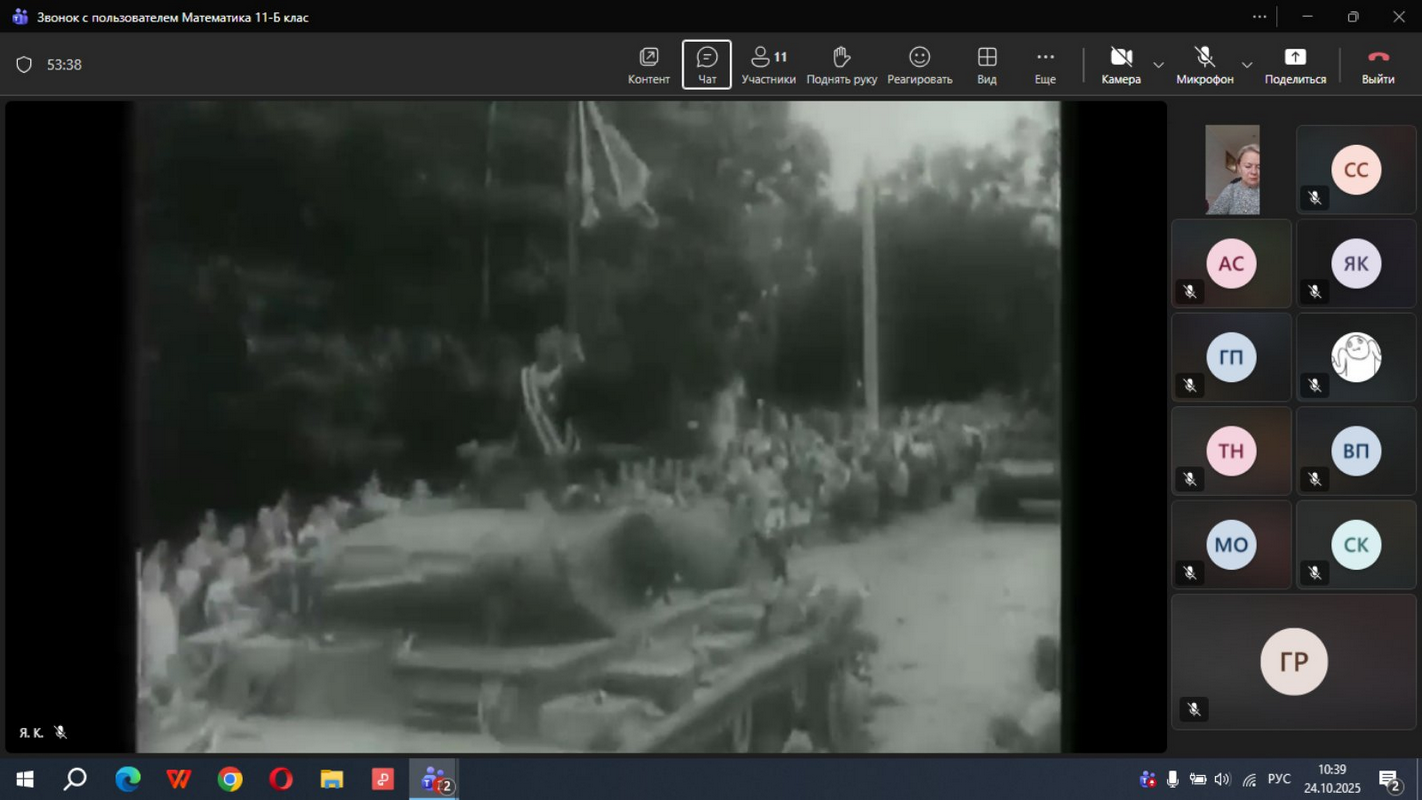Click the shield icon beside call timer
Viewport: 1422px width, 800px height.
coord(24,65)
